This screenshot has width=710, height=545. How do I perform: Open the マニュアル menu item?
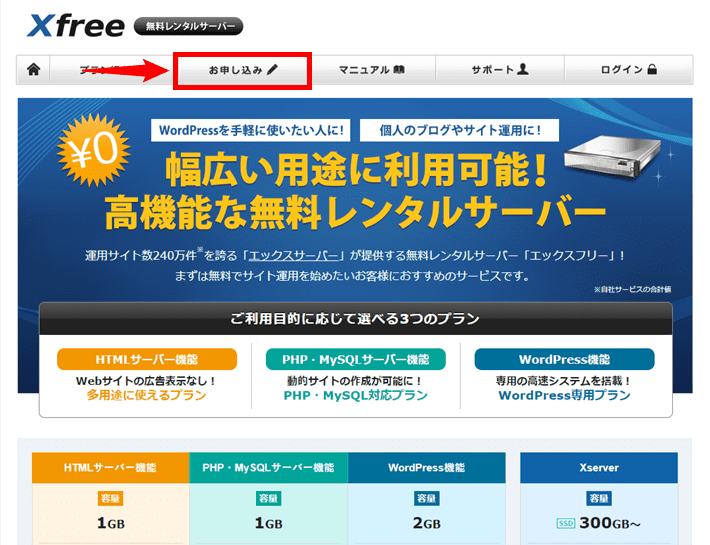372,70
